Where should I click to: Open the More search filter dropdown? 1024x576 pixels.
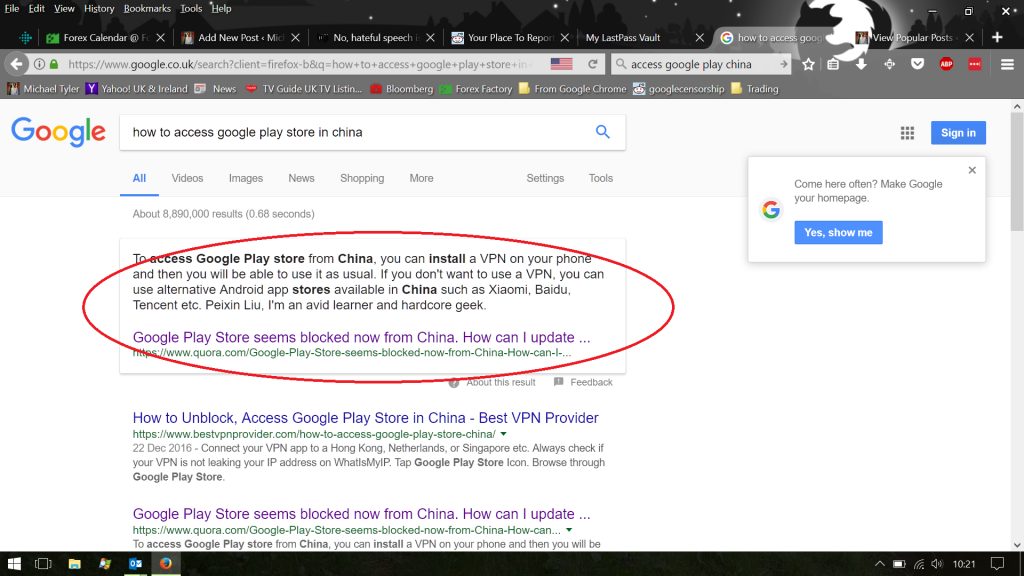pos(421,178)
